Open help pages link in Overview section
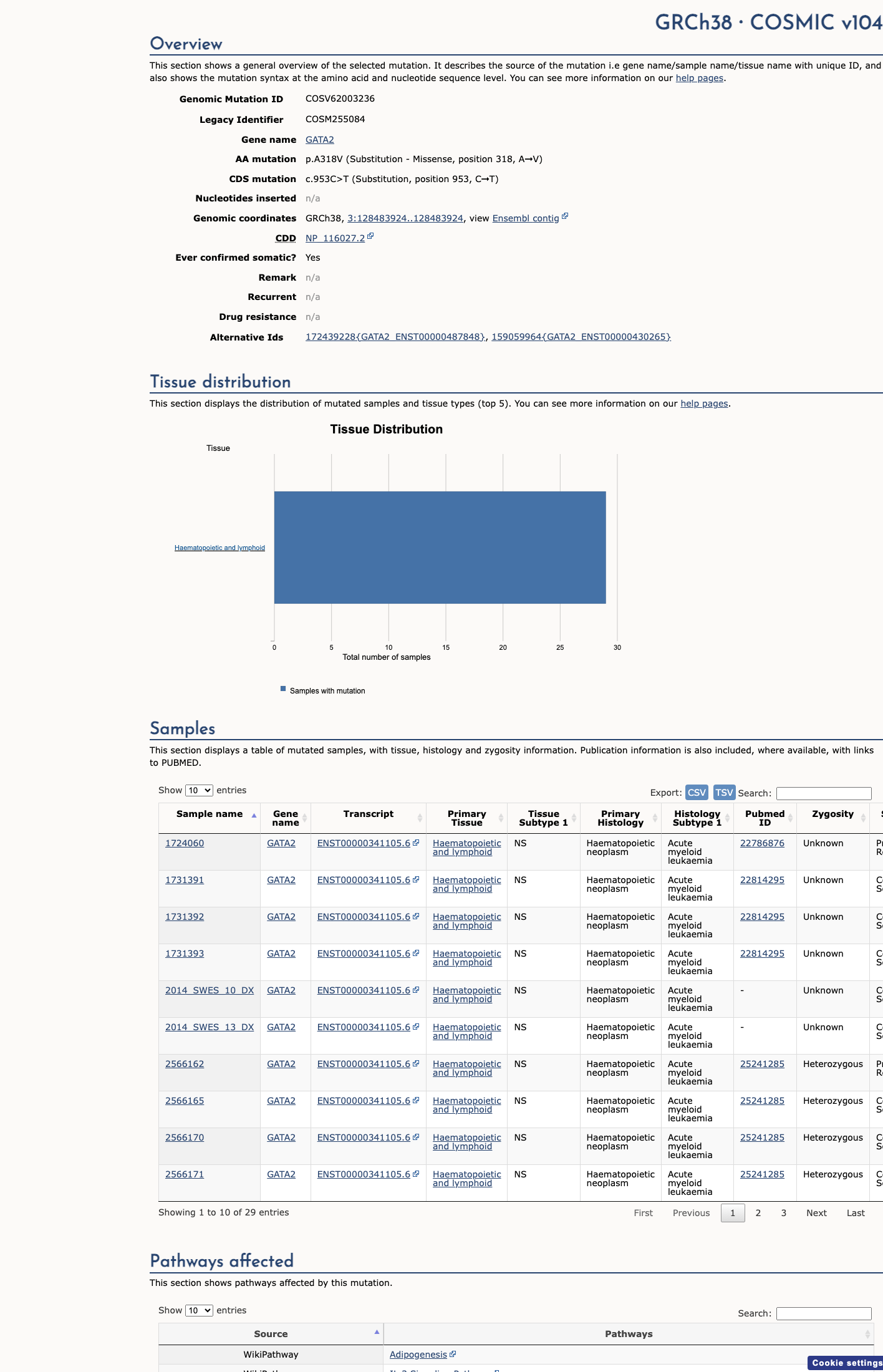Screen dimensions: 883x1372 [700, 78]
